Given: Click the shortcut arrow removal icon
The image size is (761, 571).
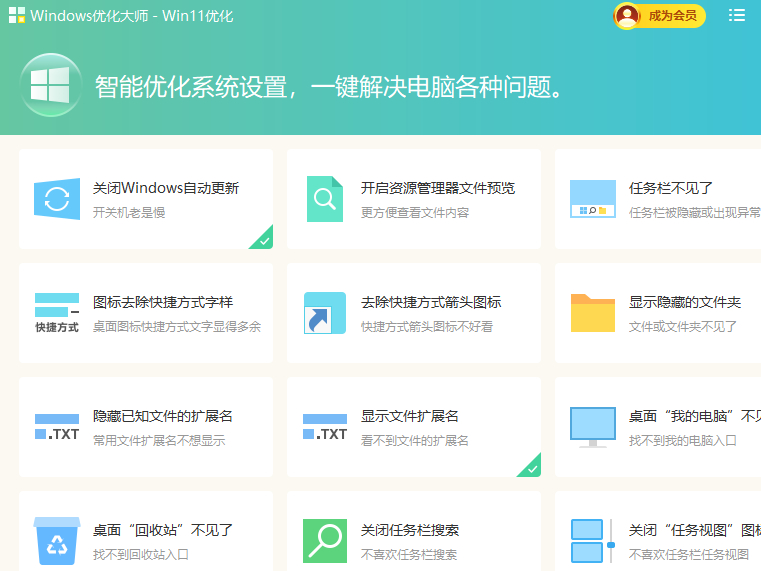Looking at the screenshot, I should [x=325, y=313].
